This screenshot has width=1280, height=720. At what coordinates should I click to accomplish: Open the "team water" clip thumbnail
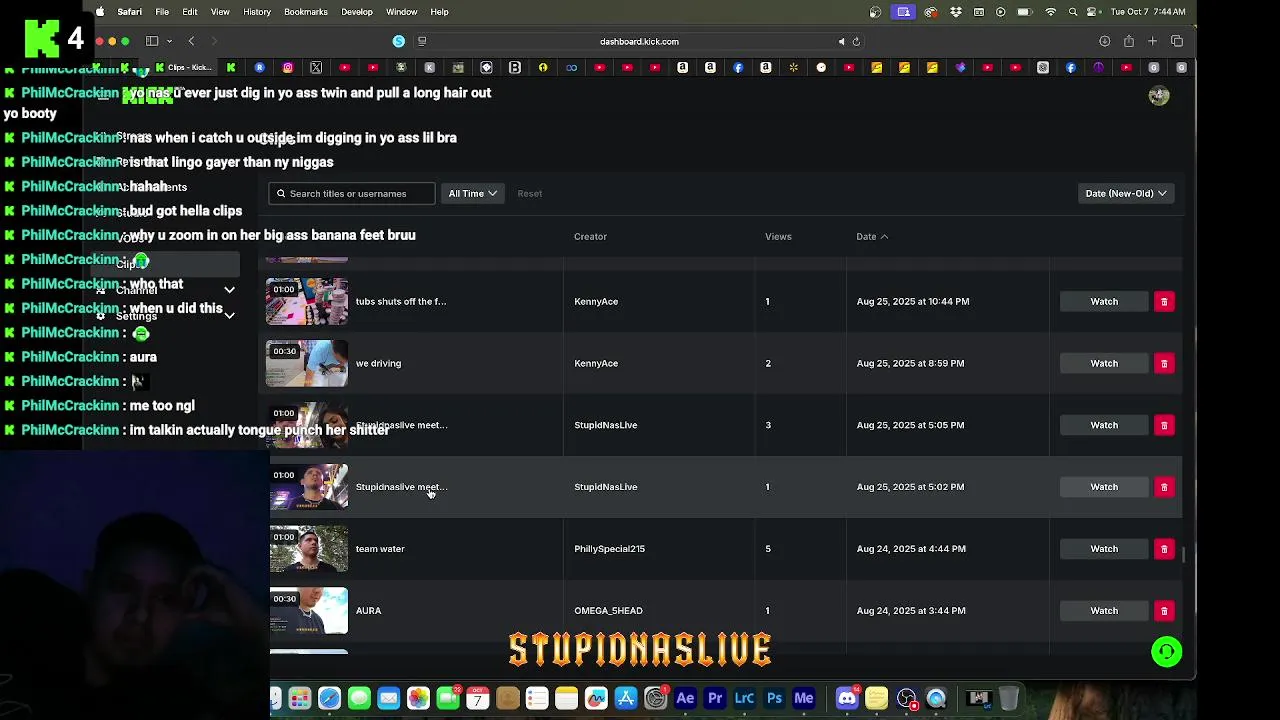point(309,549)
